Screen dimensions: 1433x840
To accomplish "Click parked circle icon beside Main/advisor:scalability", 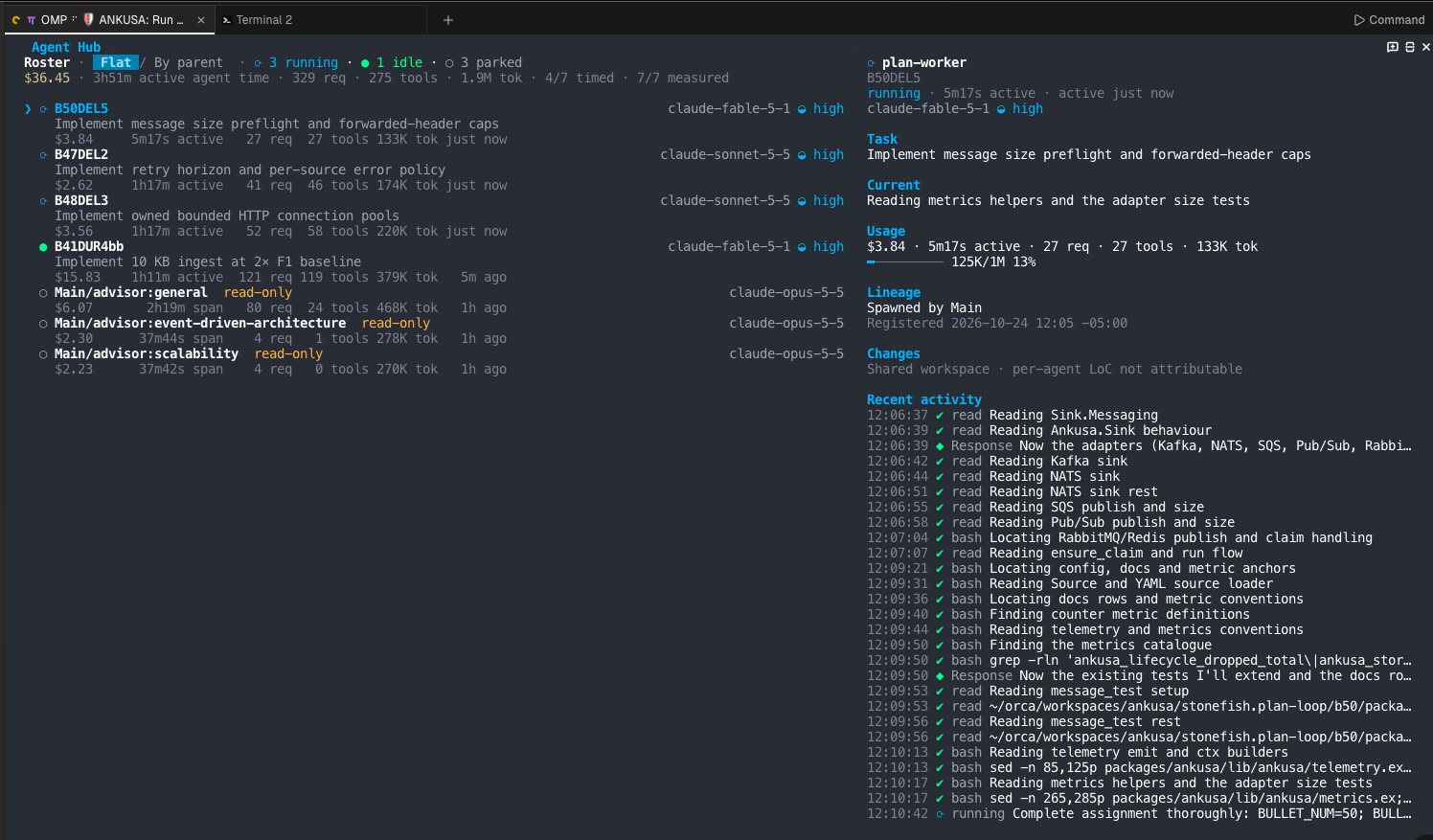I will (x=43, y=354).
